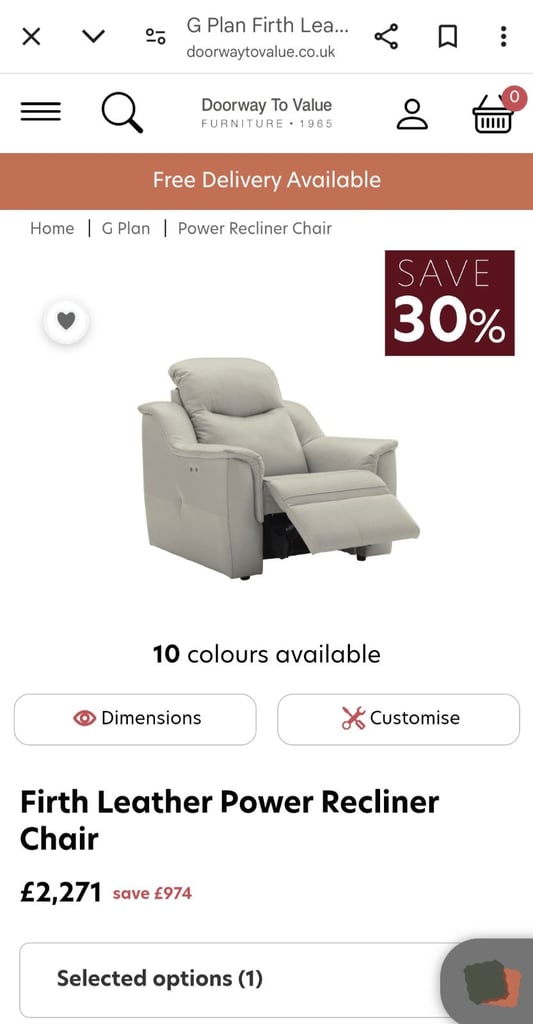Open site settings tune icon
The width and height of the screenshot is (533, 1024).
tap(155, 37)
